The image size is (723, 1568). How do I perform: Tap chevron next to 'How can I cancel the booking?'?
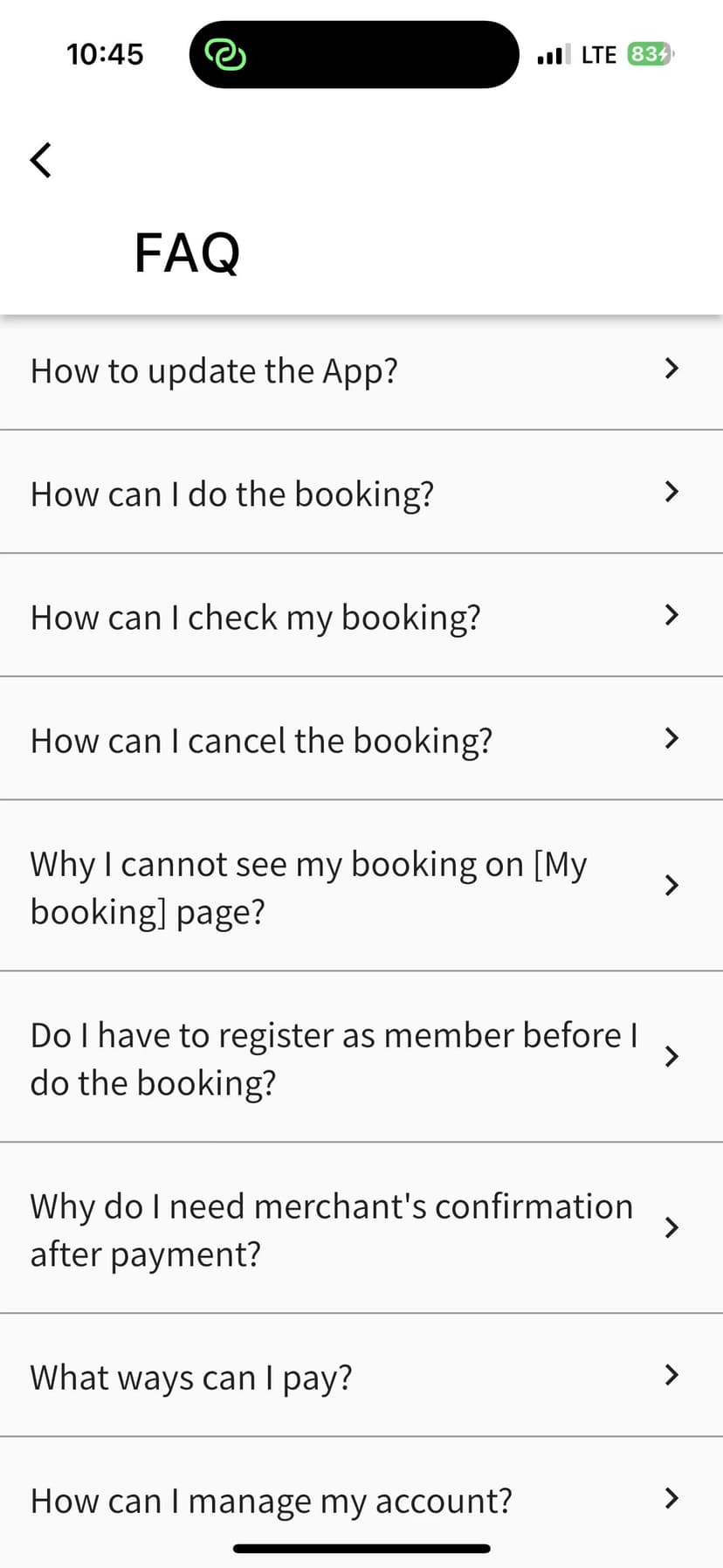coord(671,738)
